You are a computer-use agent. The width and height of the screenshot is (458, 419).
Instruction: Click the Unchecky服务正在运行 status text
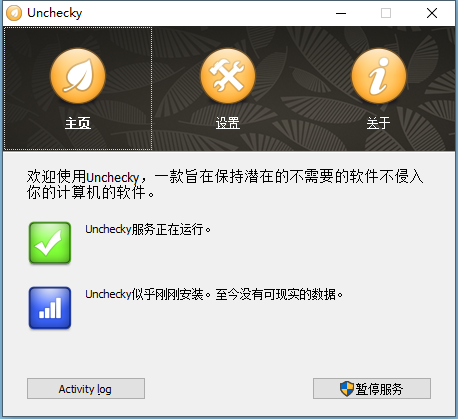[148, 229]
